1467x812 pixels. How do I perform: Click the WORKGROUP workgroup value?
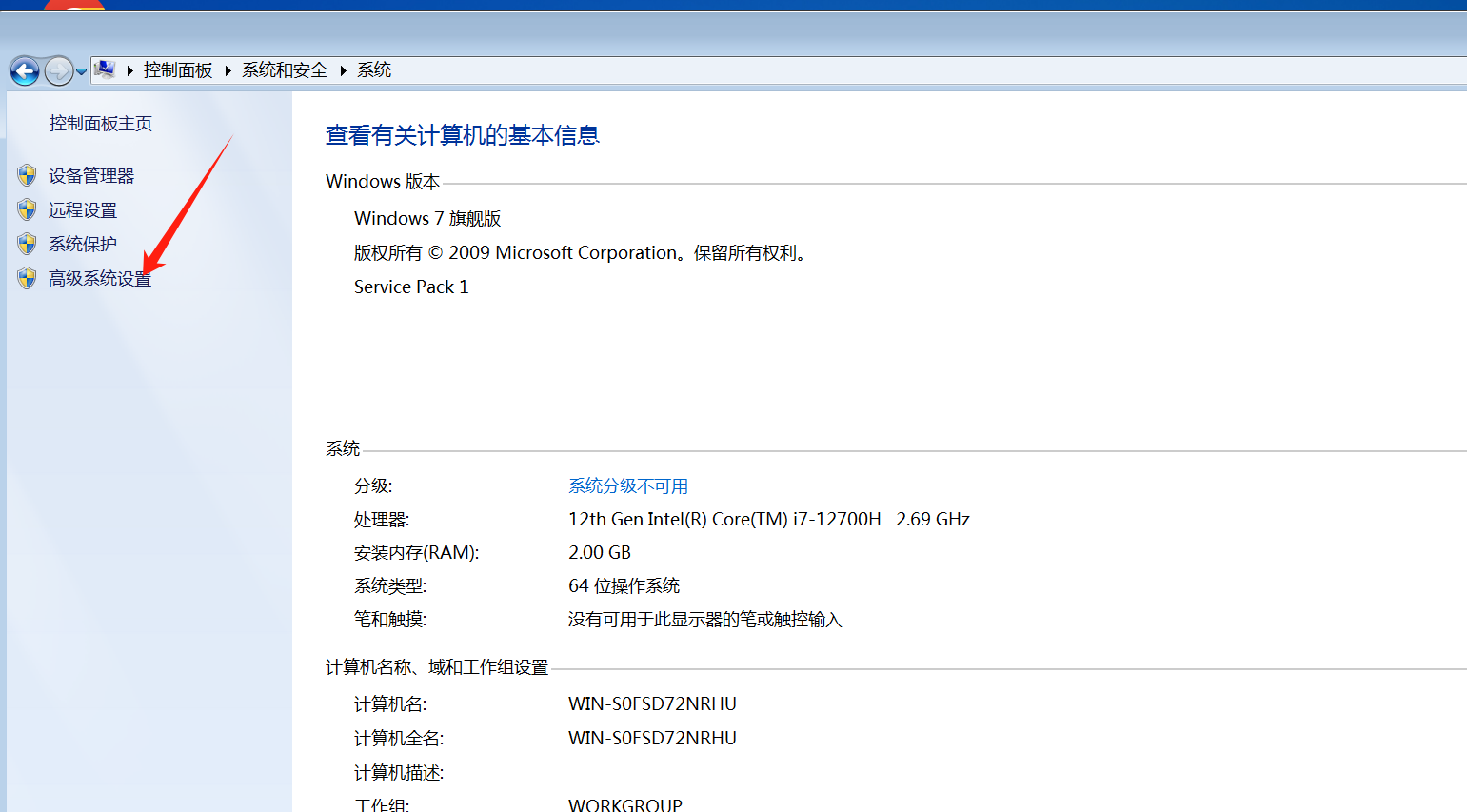pyautogui.click(x=625, y=804)
